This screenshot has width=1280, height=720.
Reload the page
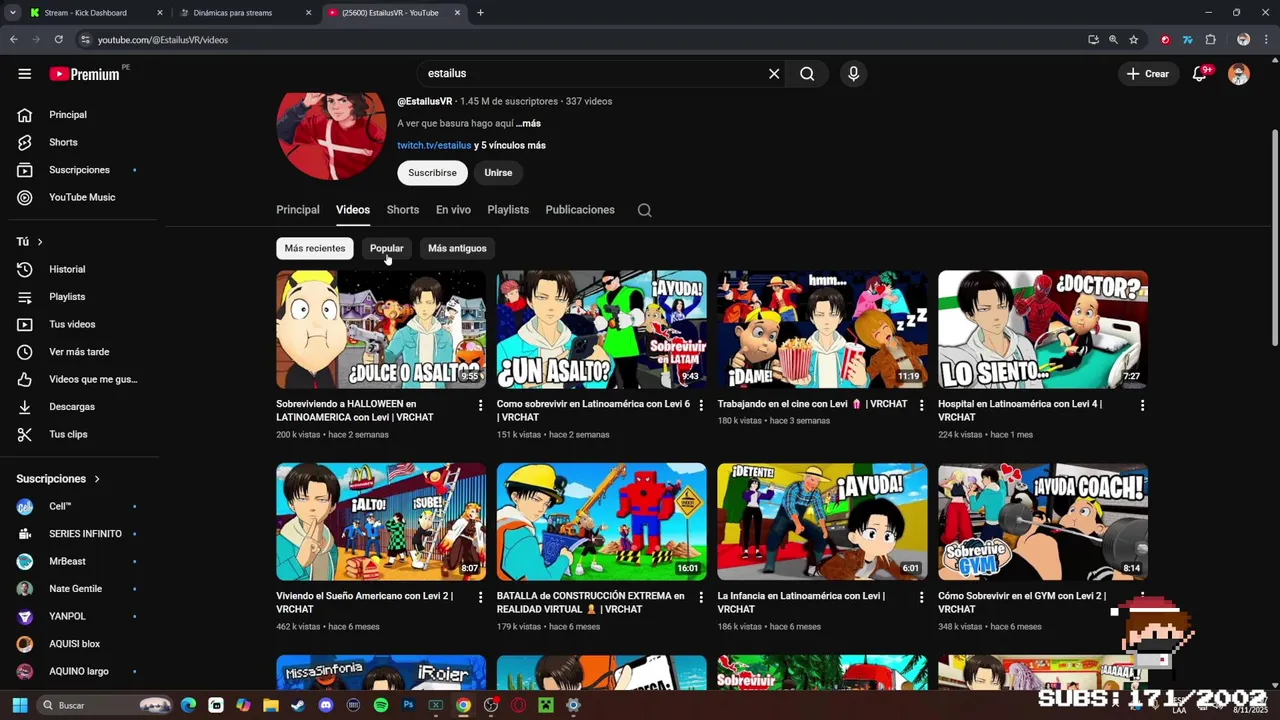pyautogui.click(x=58, y=40)
